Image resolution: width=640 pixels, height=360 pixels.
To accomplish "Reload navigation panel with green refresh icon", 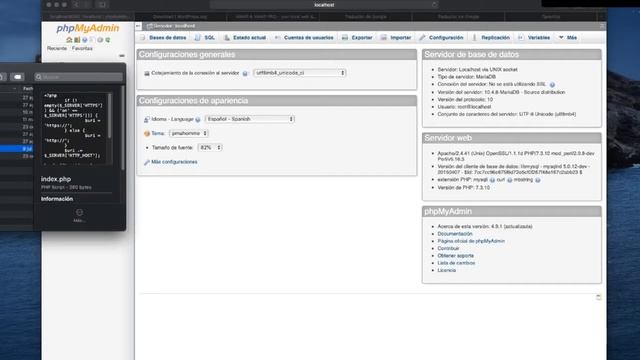I will point(108,40).
